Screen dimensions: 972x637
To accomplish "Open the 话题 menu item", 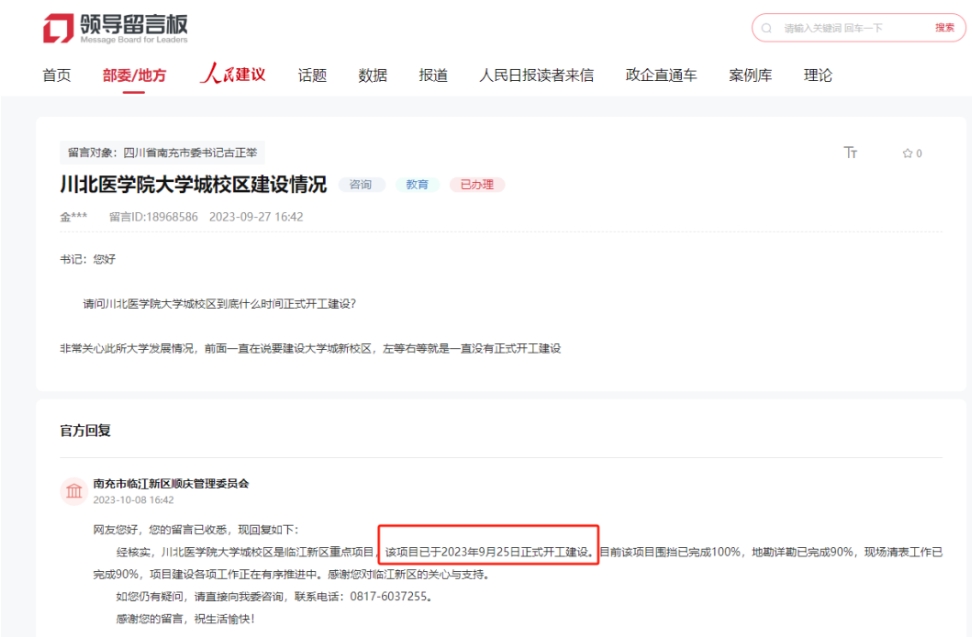I will click(x=311, y=74).
